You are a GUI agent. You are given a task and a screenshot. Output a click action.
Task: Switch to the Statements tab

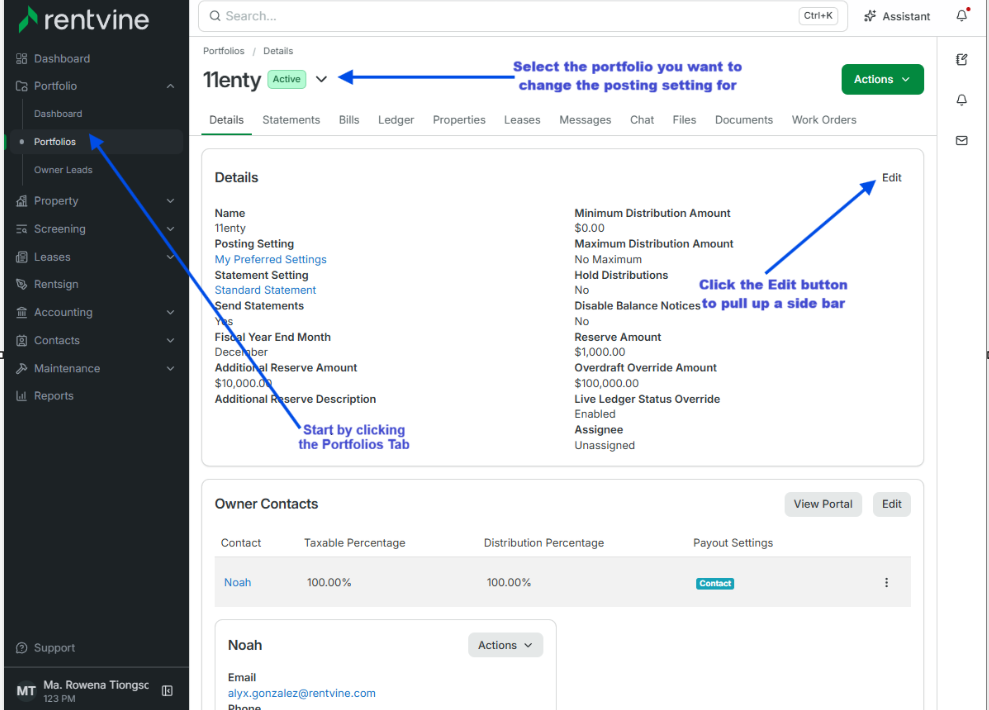291,120
